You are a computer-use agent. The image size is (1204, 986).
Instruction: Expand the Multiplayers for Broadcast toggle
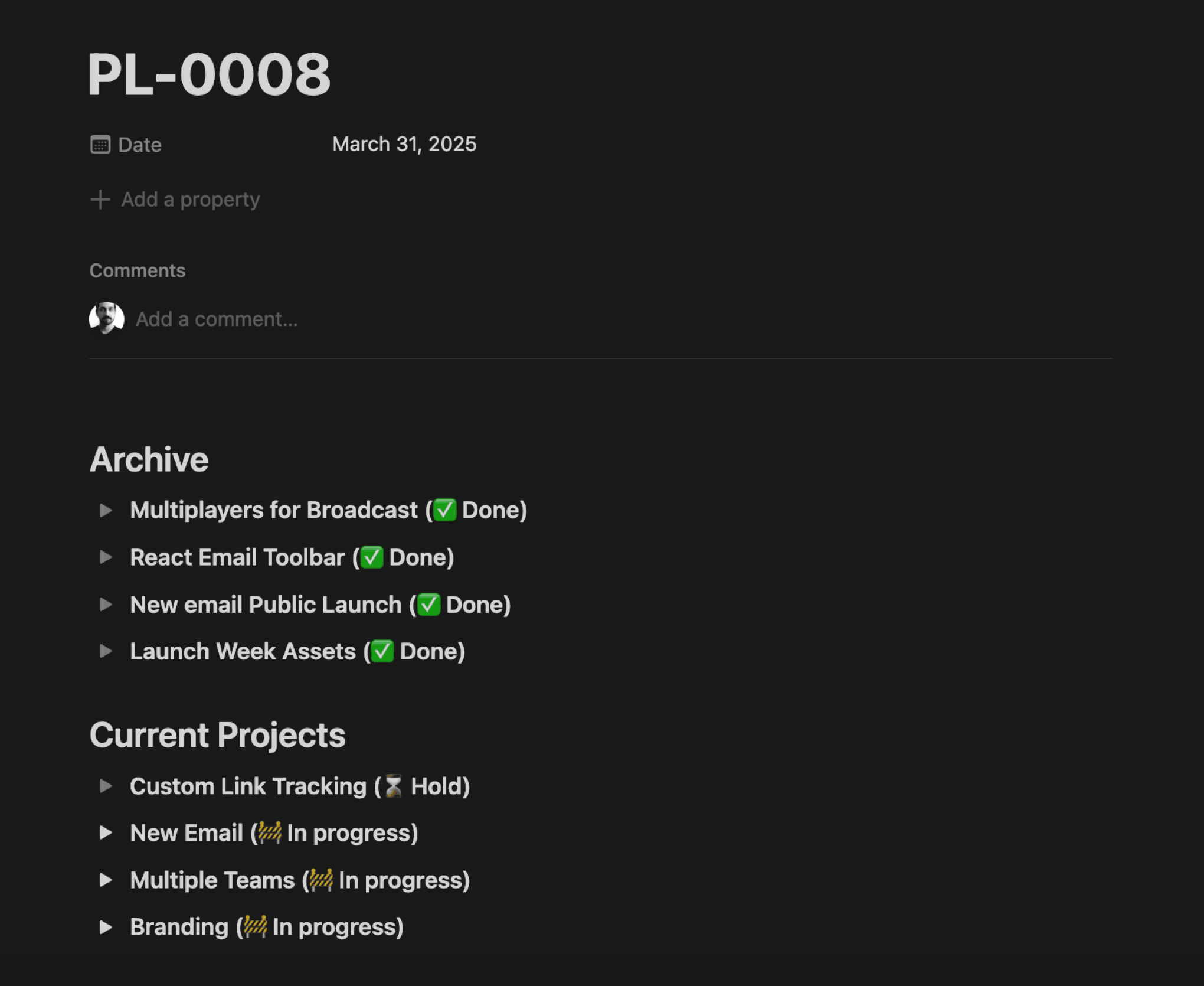tap(106, 510)
